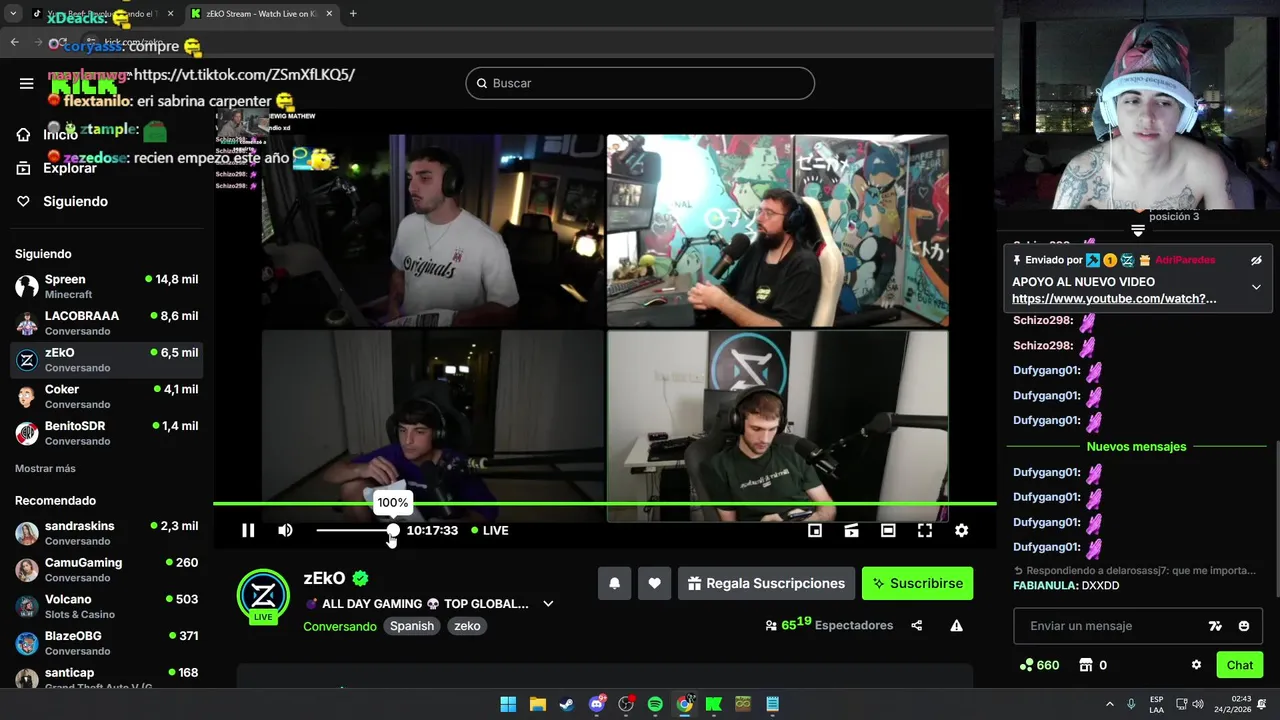Open Windows Start menu
The image size is (1280, 720).
click(508, 704)
